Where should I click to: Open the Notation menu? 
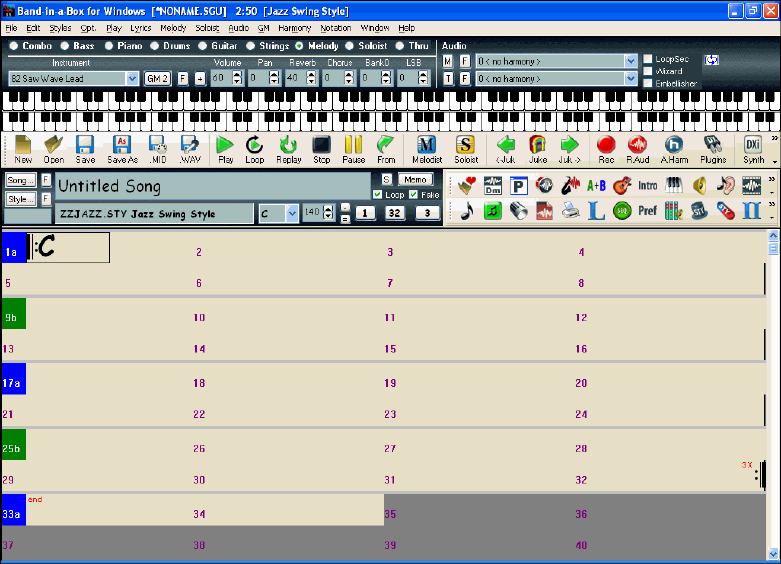tap(336, 28)
